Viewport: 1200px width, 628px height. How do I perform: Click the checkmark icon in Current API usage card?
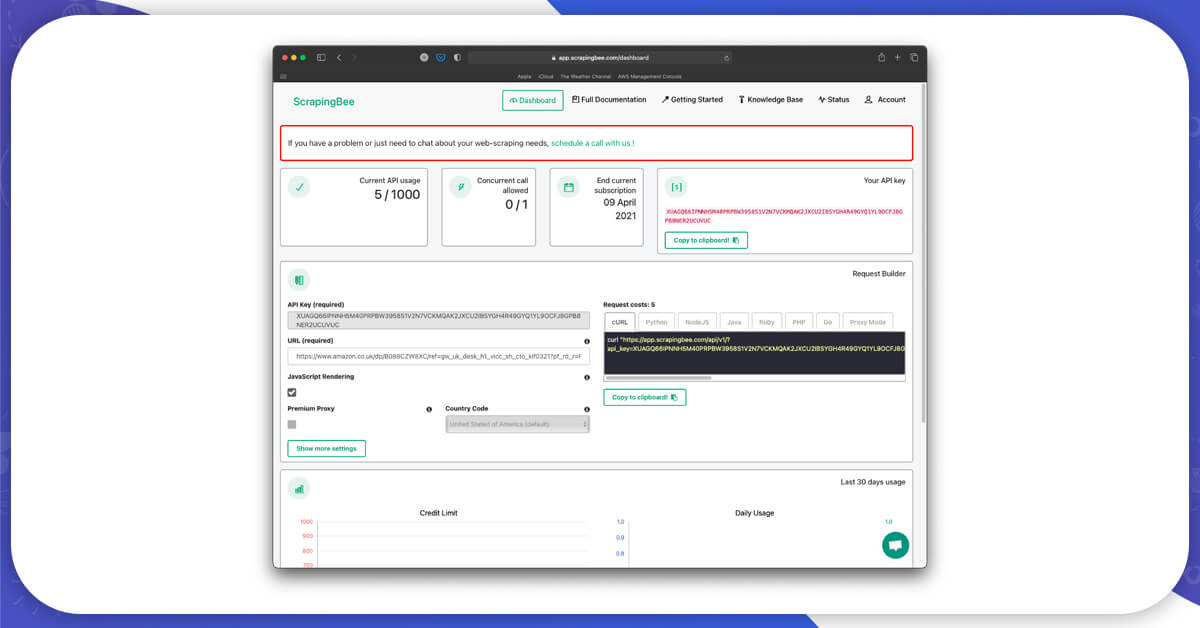coord(299,186)
